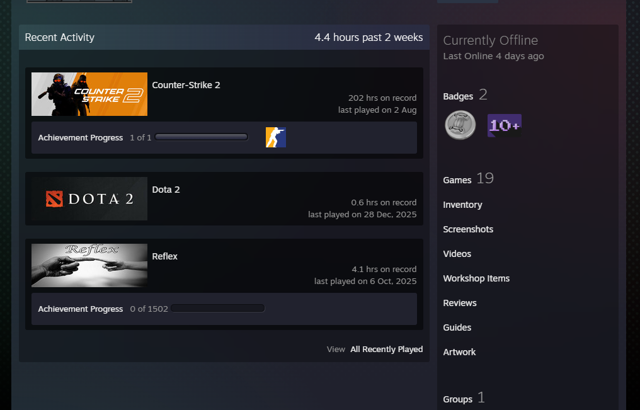640x410 pixels.
Task: Click the 'Last Online 4 days ago' text
Action: (x=493, y=56)
